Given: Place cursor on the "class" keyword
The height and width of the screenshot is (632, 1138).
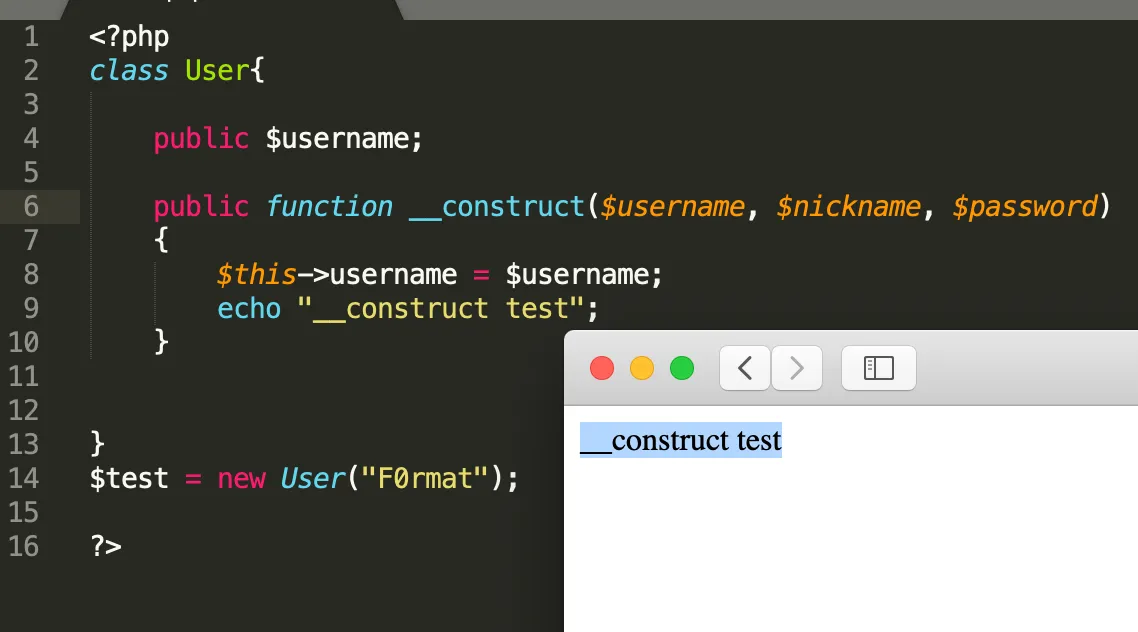Looking at the screenshot, I should coord(129,71).
